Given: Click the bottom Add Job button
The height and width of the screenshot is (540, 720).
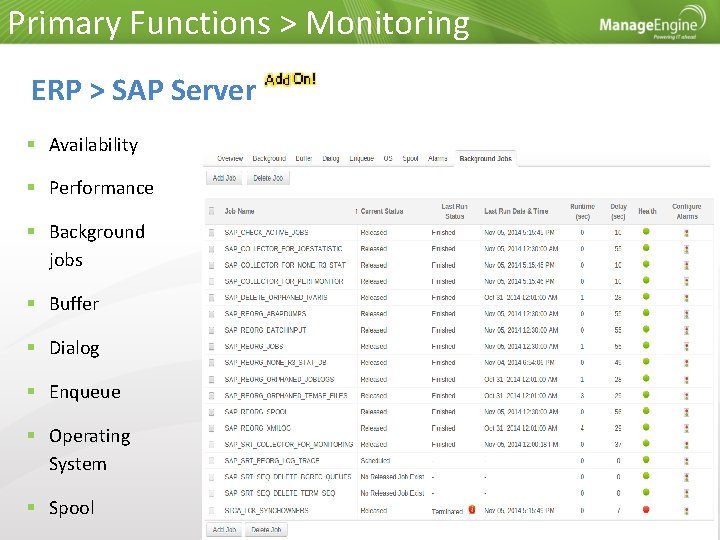Looking at the screenshot, I should (224, 529).
